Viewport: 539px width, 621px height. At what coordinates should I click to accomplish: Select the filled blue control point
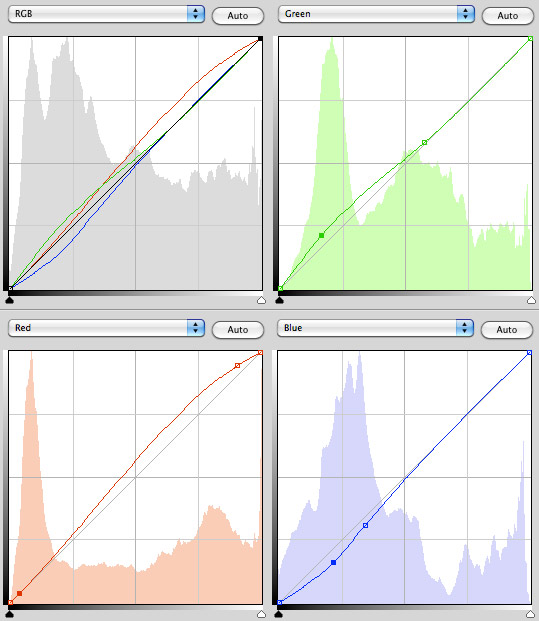(x=333, y=562)
